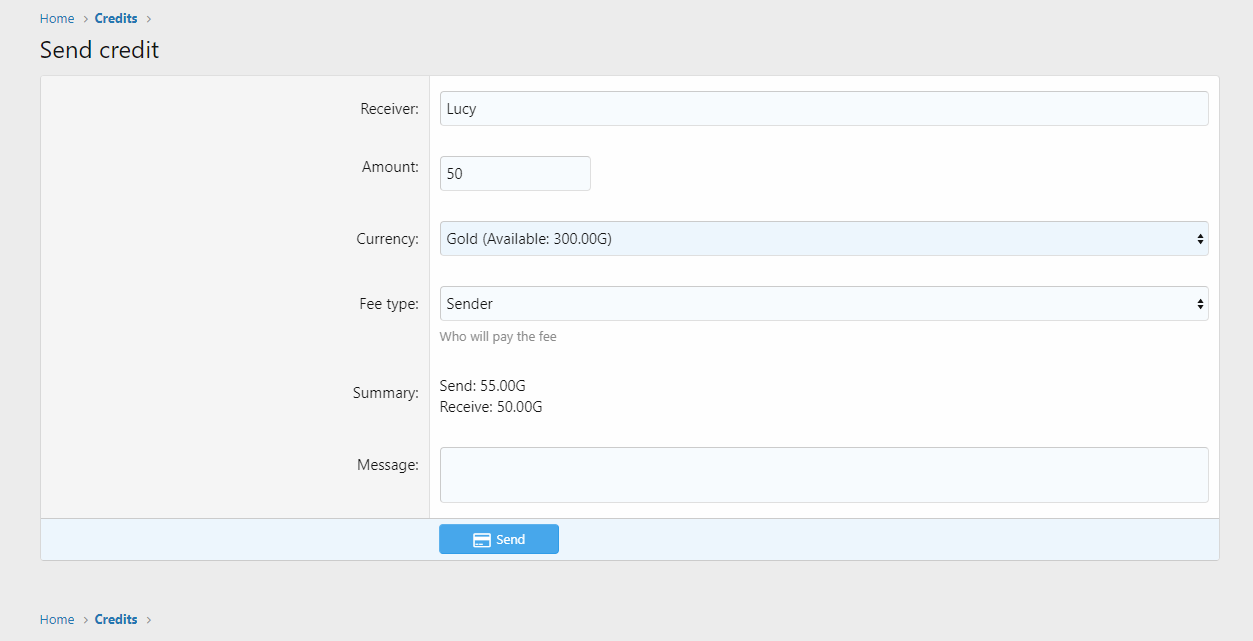Click into the Amount field showing 50
This screenshot has width=1253, height=641.
point(515,174)
